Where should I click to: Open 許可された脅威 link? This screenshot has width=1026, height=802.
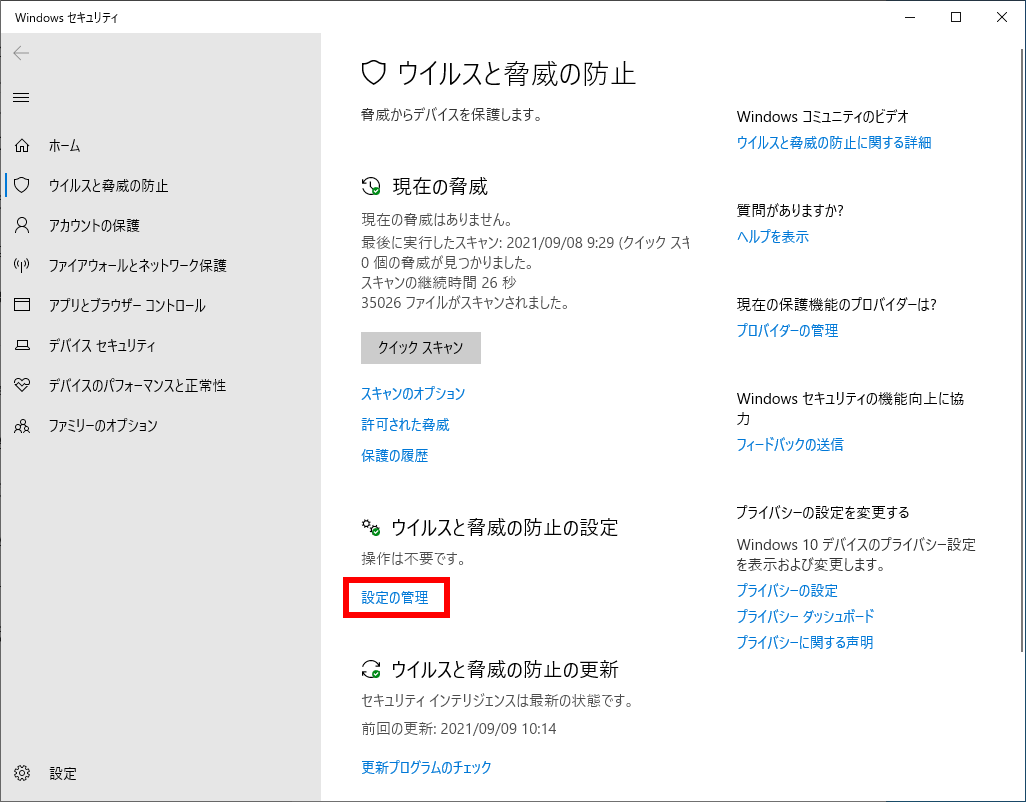pyautogui.click(x=405, y=425)
